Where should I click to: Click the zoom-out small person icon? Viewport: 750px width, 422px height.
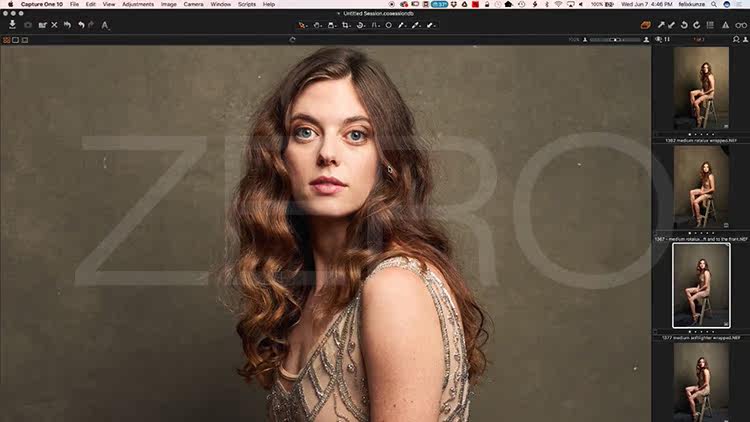(585, 40)
